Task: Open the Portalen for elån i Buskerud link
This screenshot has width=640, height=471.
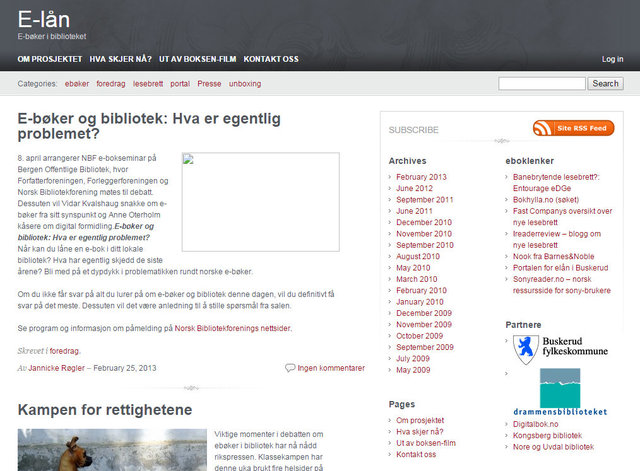Action: 560,268
